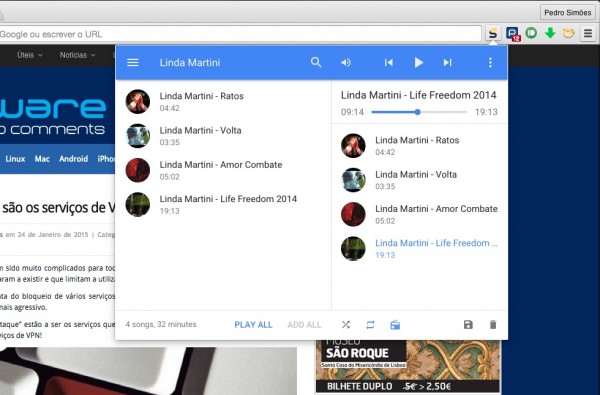
Task: Save the playlist with the floppy disk icon
Action: click(x=468, y=325)
